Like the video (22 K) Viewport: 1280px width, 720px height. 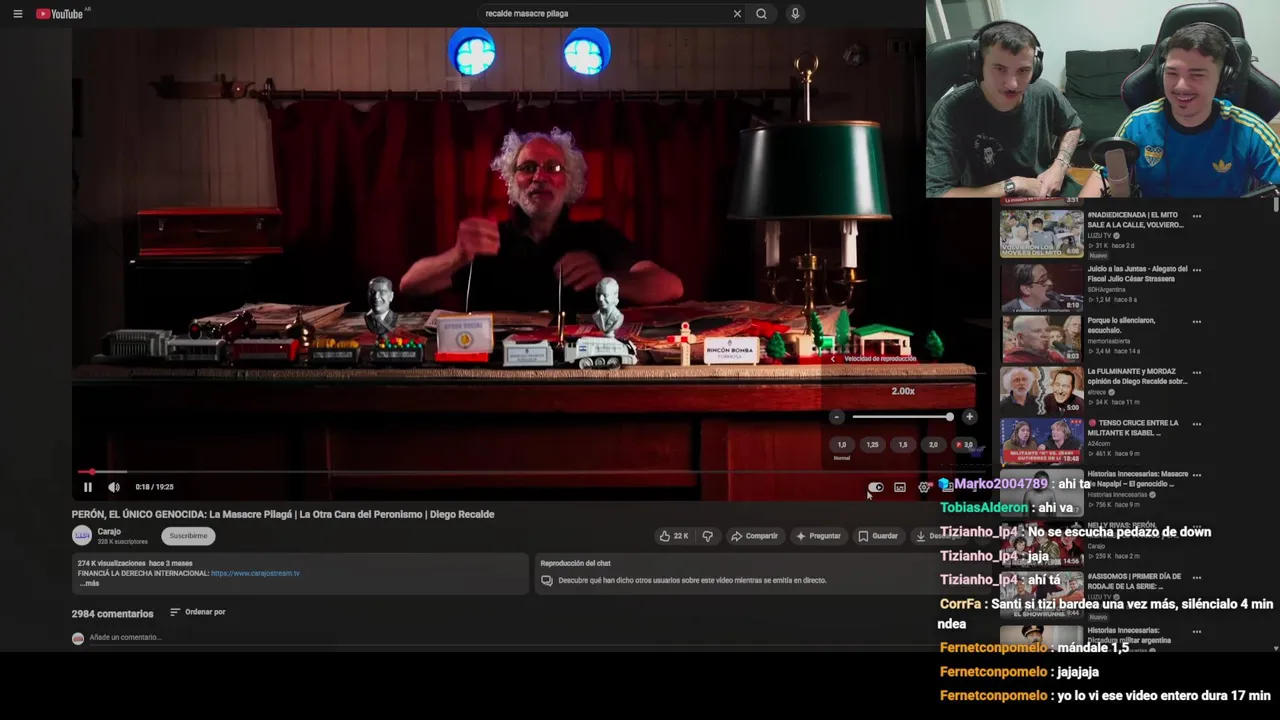click(x=674, y=536)
